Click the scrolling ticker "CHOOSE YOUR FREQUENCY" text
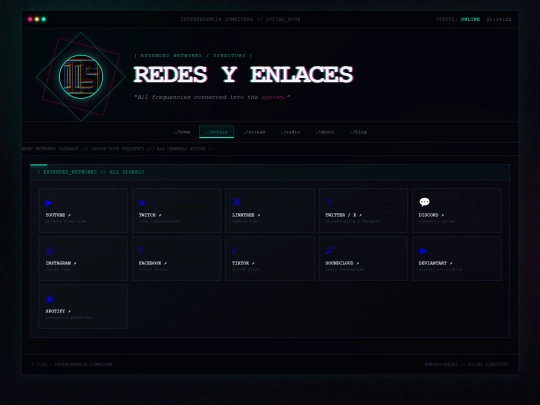This screenshot has width=540, height=405. coord(117,149)
